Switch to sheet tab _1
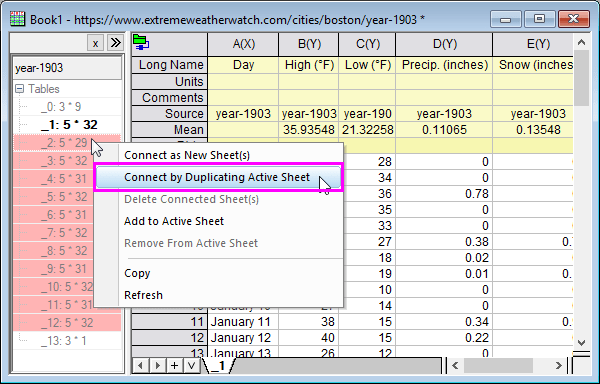Screen dimensions: 600x384 (218, 366)
